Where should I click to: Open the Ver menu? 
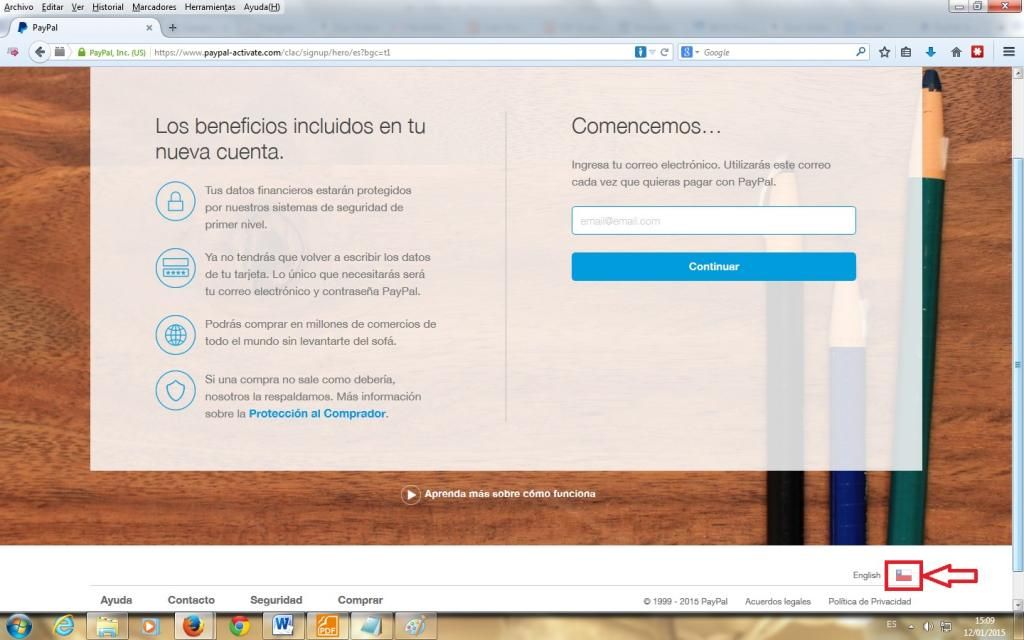[x=78, y=7]
